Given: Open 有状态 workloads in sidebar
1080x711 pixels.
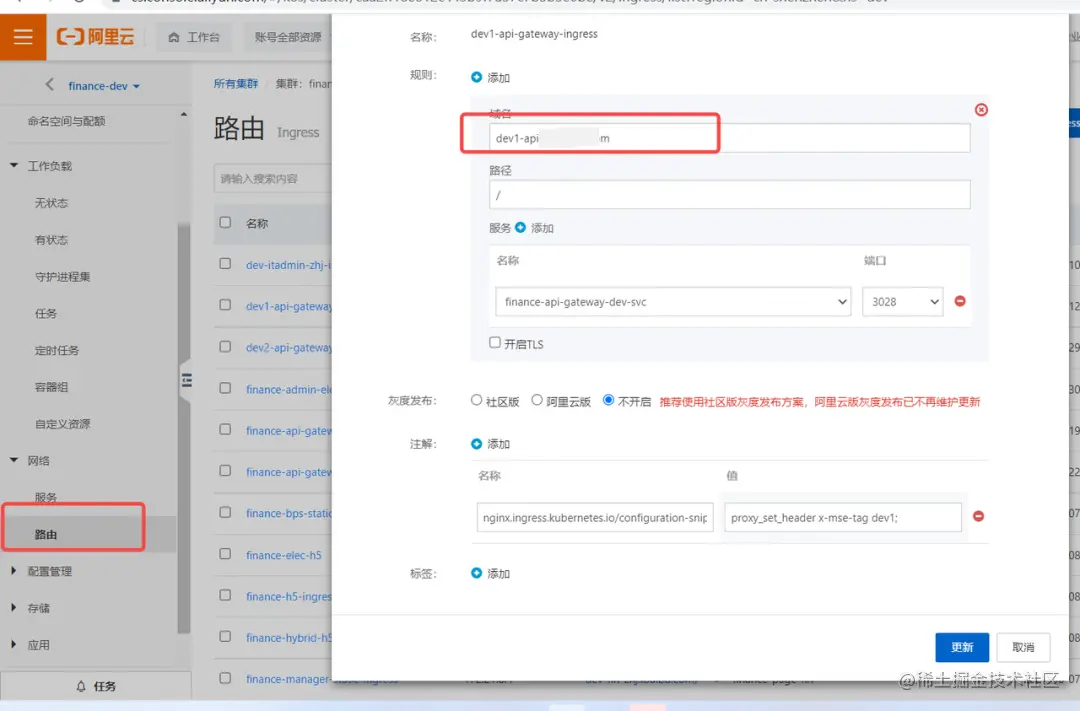Looking at the screenshot, I should coord(52,240).
